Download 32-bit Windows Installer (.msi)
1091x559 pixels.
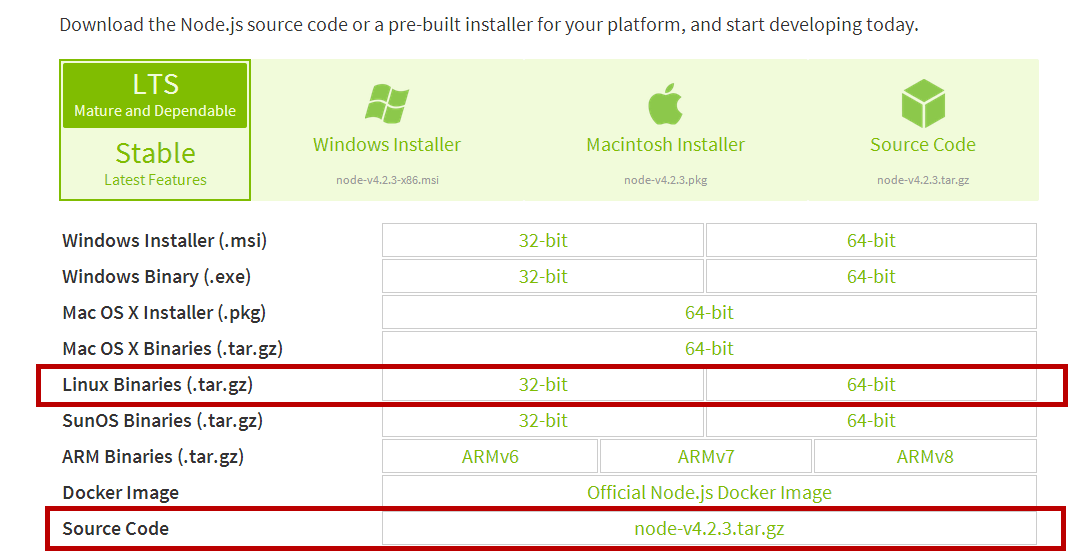pos(543,240)
